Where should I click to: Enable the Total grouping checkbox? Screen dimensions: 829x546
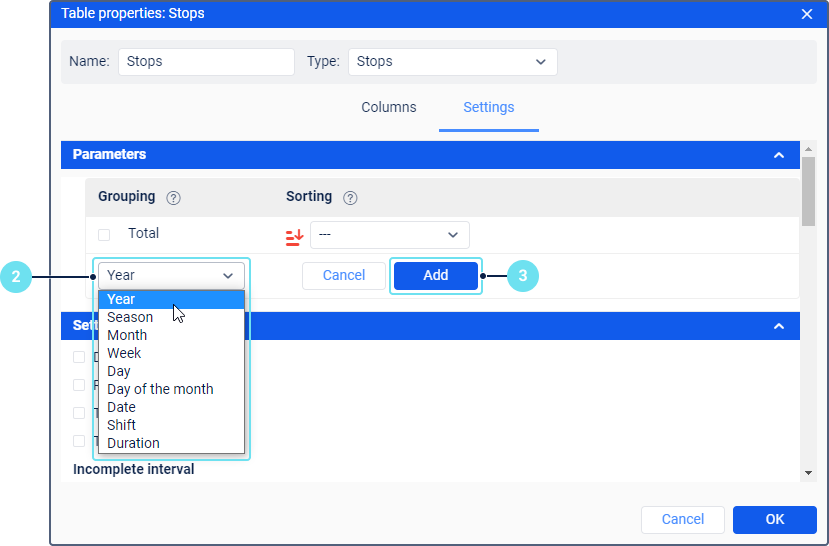click(104, 235)
